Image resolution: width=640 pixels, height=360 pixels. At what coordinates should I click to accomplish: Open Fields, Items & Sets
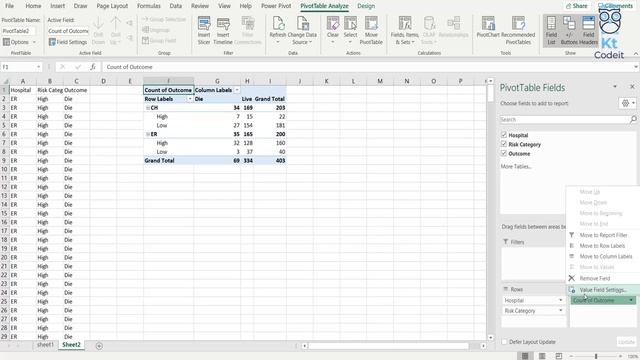pos(404,31)
